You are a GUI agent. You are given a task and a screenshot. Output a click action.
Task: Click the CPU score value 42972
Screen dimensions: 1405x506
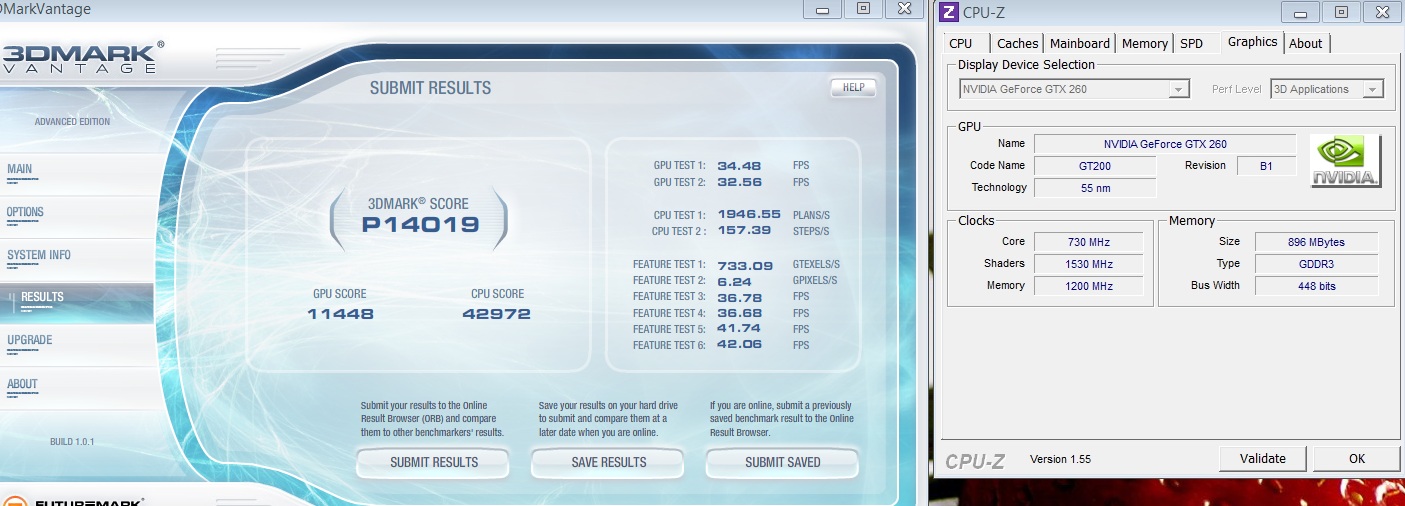[496, 314]
